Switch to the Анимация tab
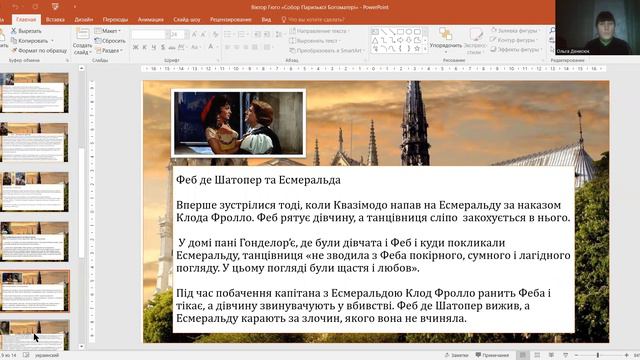The height and width of the screenshot is (360, 640). click(x=151, y=20)
